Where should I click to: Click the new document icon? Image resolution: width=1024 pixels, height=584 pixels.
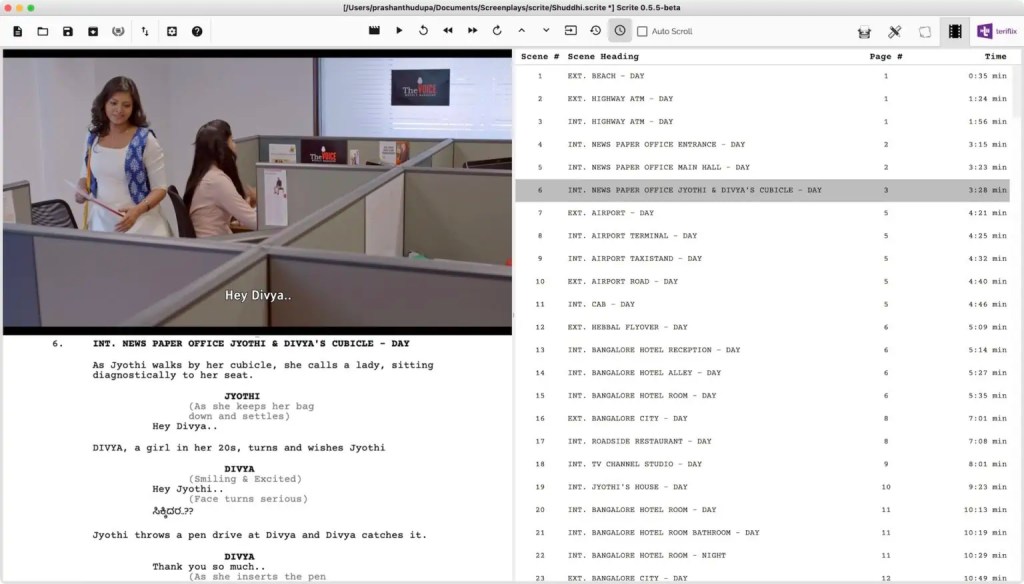(18, 31)
